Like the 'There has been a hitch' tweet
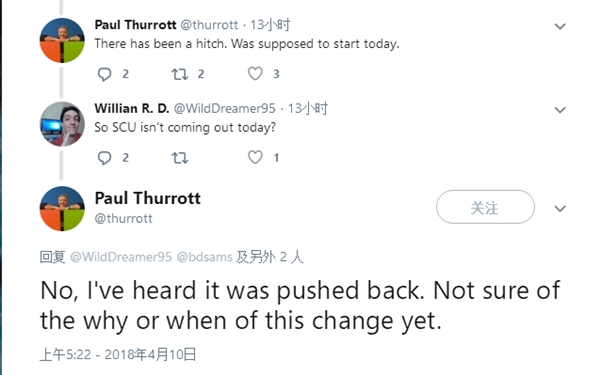The image size is (600, 375). [255, 73]
